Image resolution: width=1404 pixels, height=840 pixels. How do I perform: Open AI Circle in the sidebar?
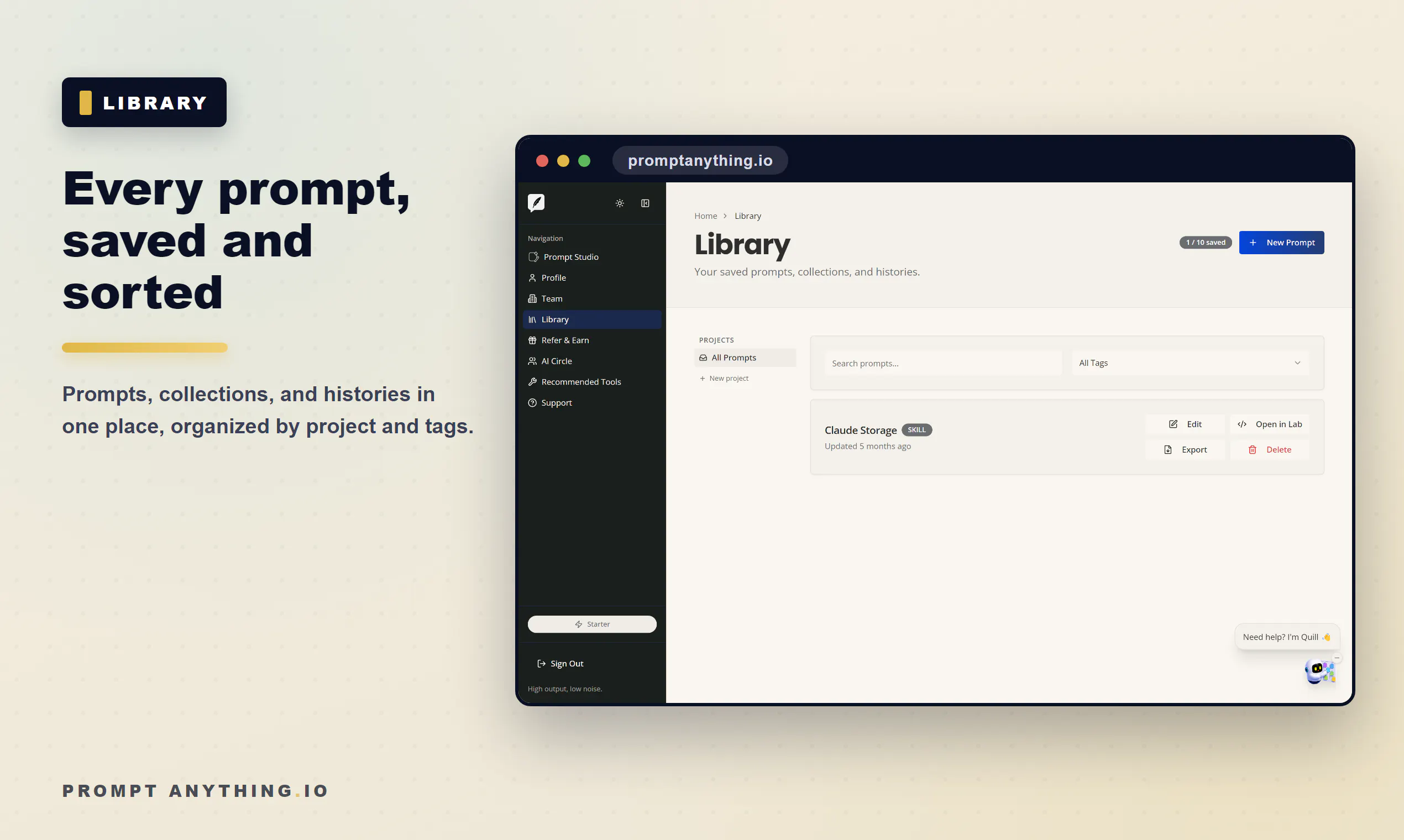[591, 361]
